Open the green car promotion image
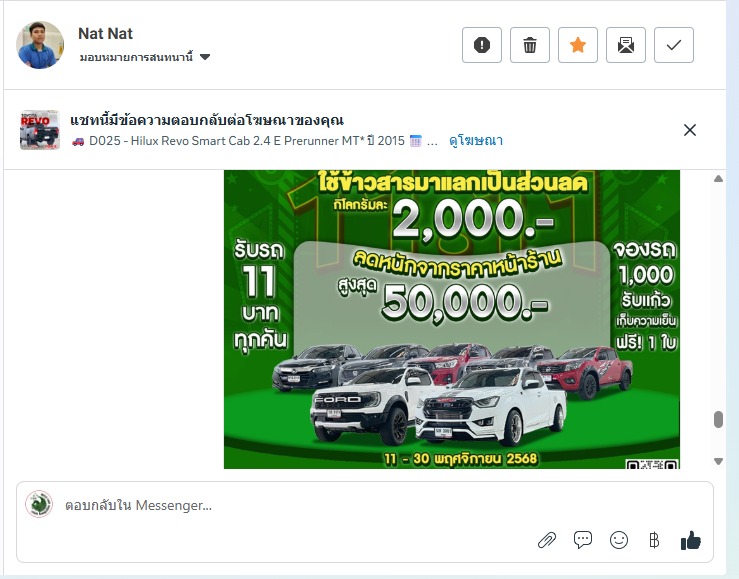 [452, 319]
